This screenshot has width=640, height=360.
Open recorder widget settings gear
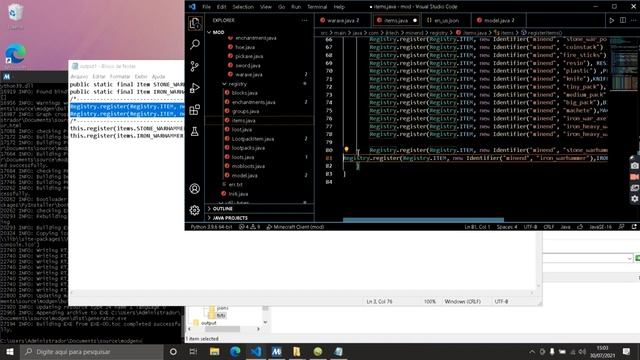(634, 199)
